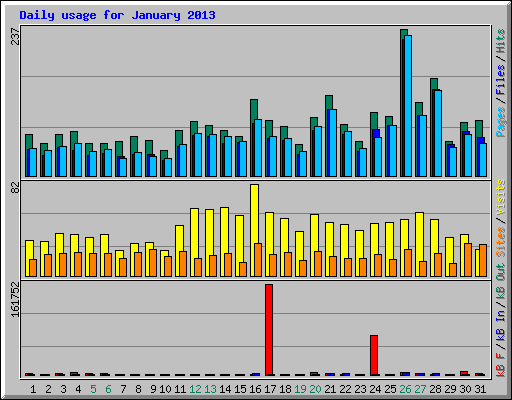This screenshot has width=512, height=400.
Task: Click the 161752 axis value of bottom chart
Action: coord(15,300)
